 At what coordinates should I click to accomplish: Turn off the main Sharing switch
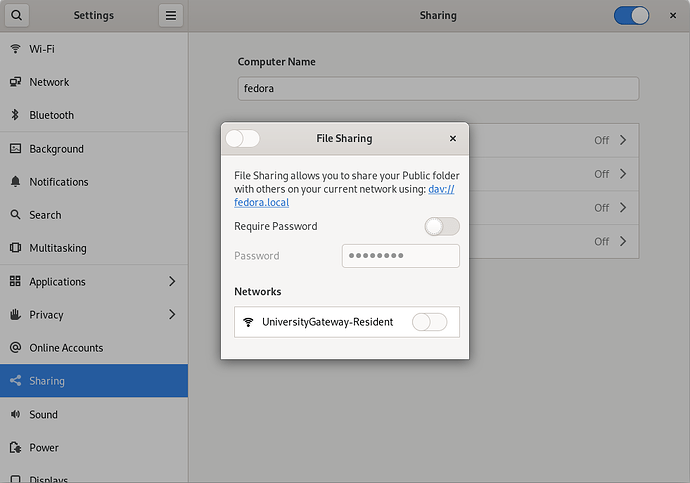point(631,15)
